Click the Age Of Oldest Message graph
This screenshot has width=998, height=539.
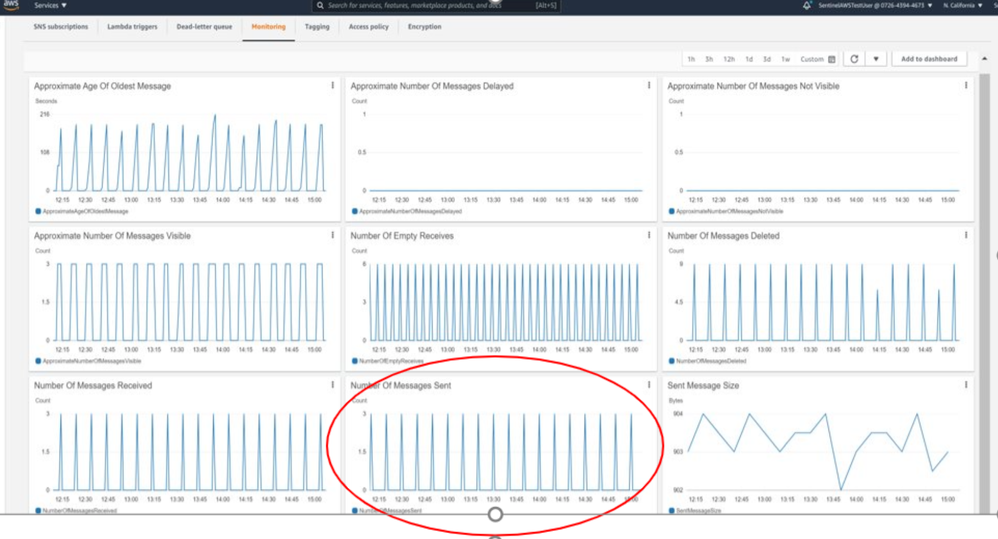[189, 153]
